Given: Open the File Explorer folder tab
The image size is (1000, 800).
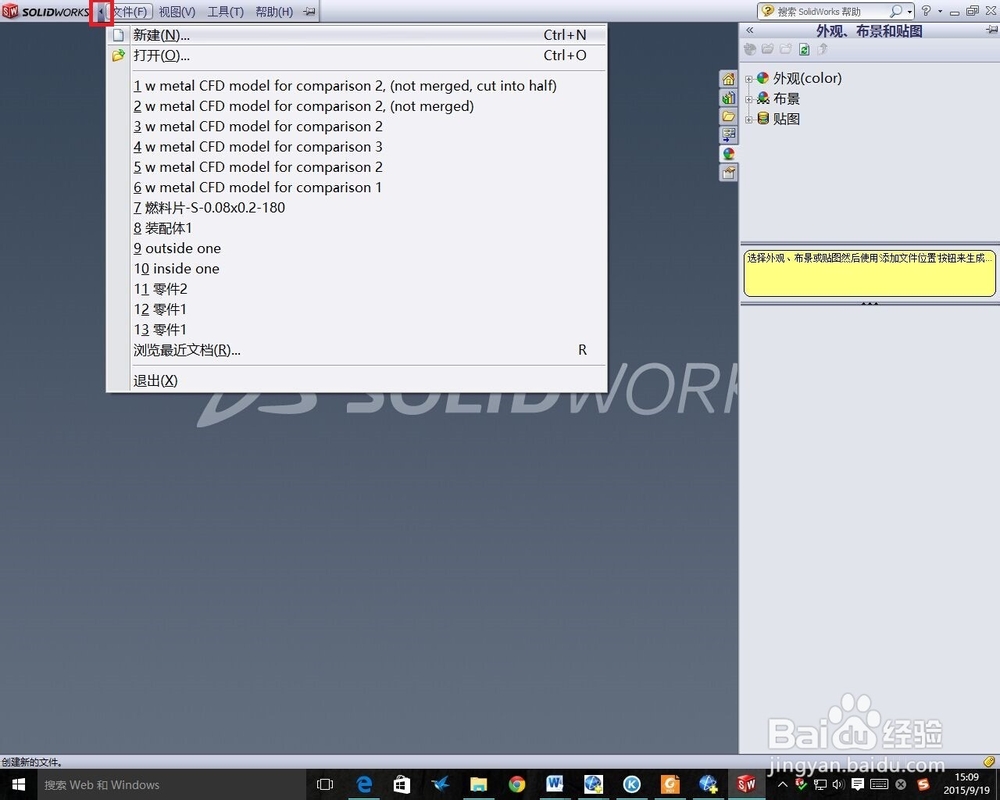Looking at the screenshot, I should (x=728, y=116).
